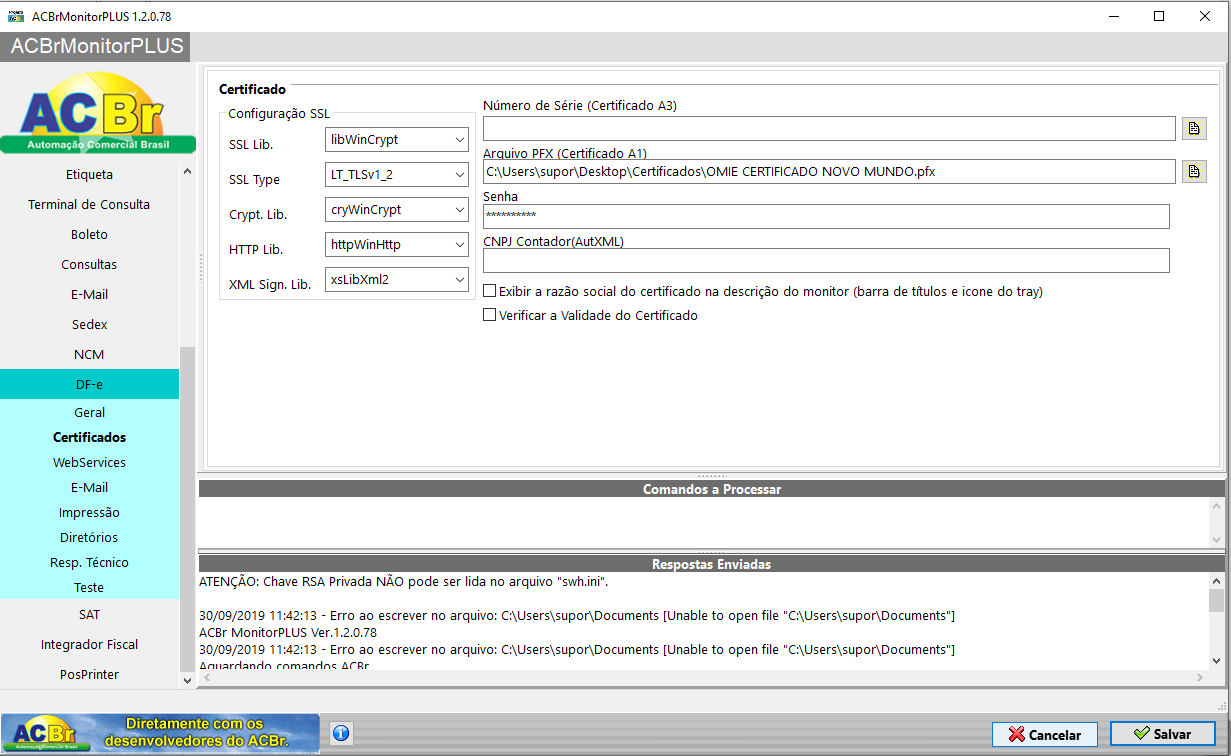Enable Exibir a razão social checkbox
1231x756 pixels.
point(490,291)
